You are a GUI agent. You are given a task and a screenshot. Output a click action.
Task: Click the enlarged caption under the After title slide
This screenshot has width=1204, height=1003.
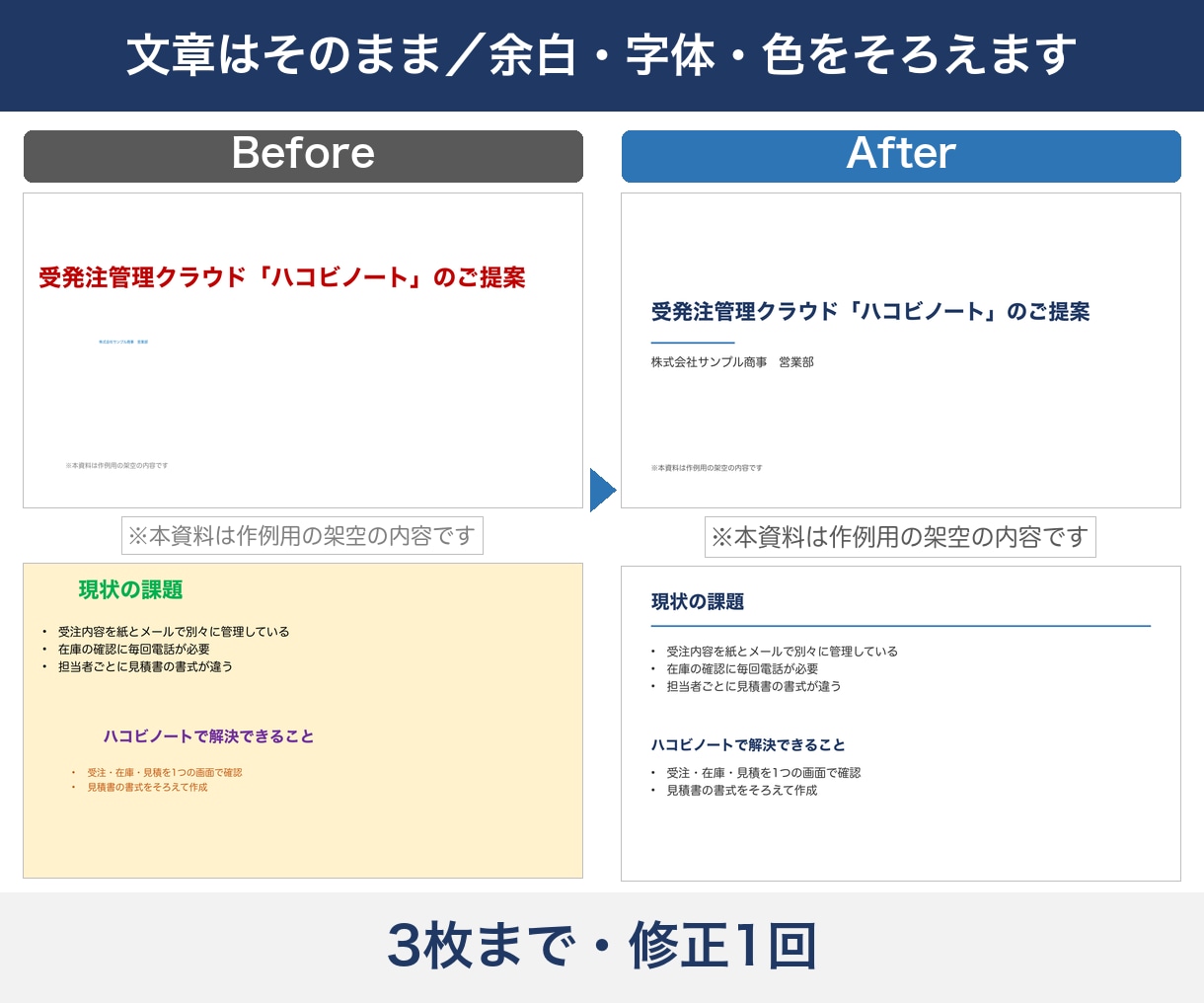click(x=900, y=537)
